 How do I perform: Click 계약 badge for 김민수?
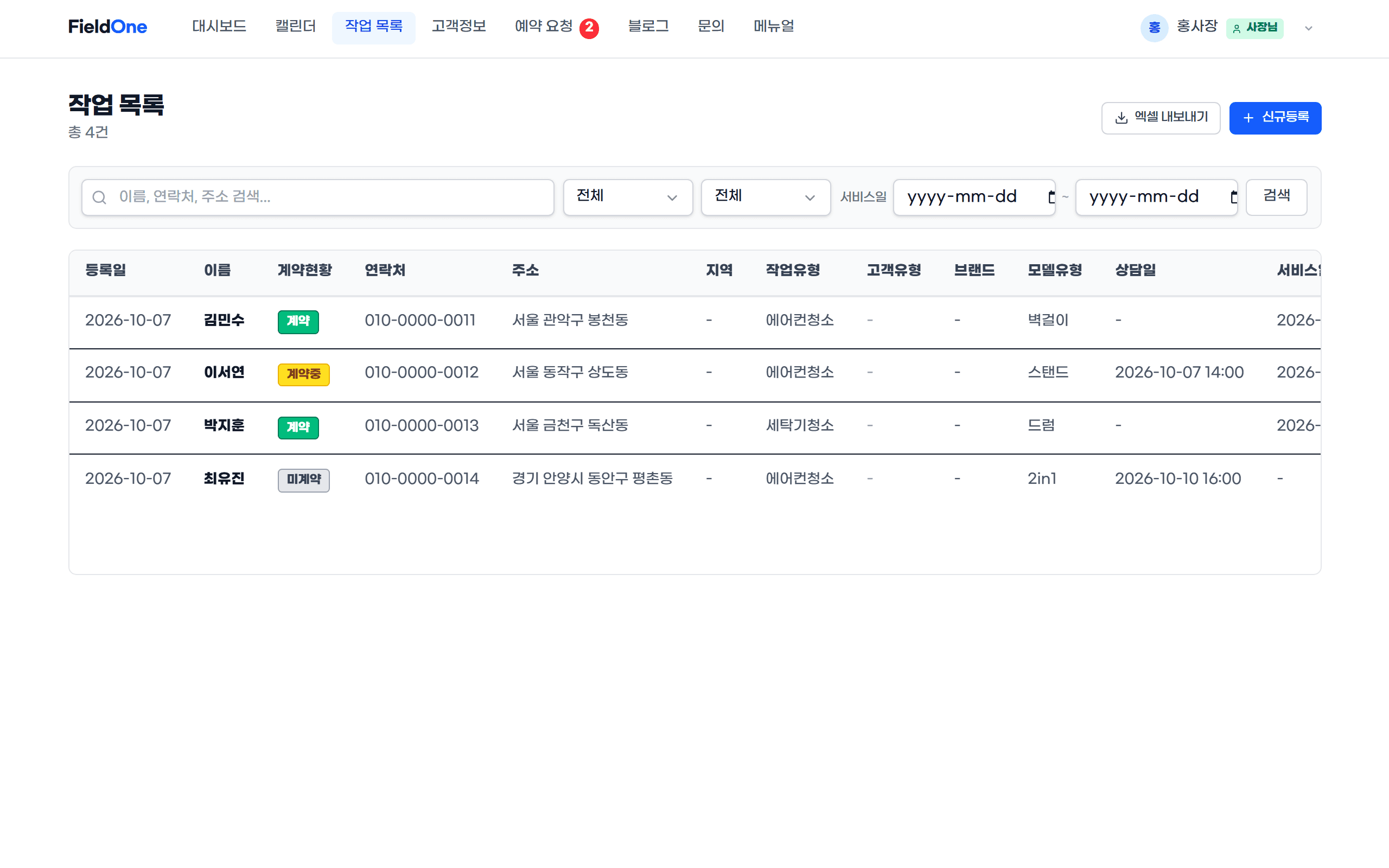[298, 321]
